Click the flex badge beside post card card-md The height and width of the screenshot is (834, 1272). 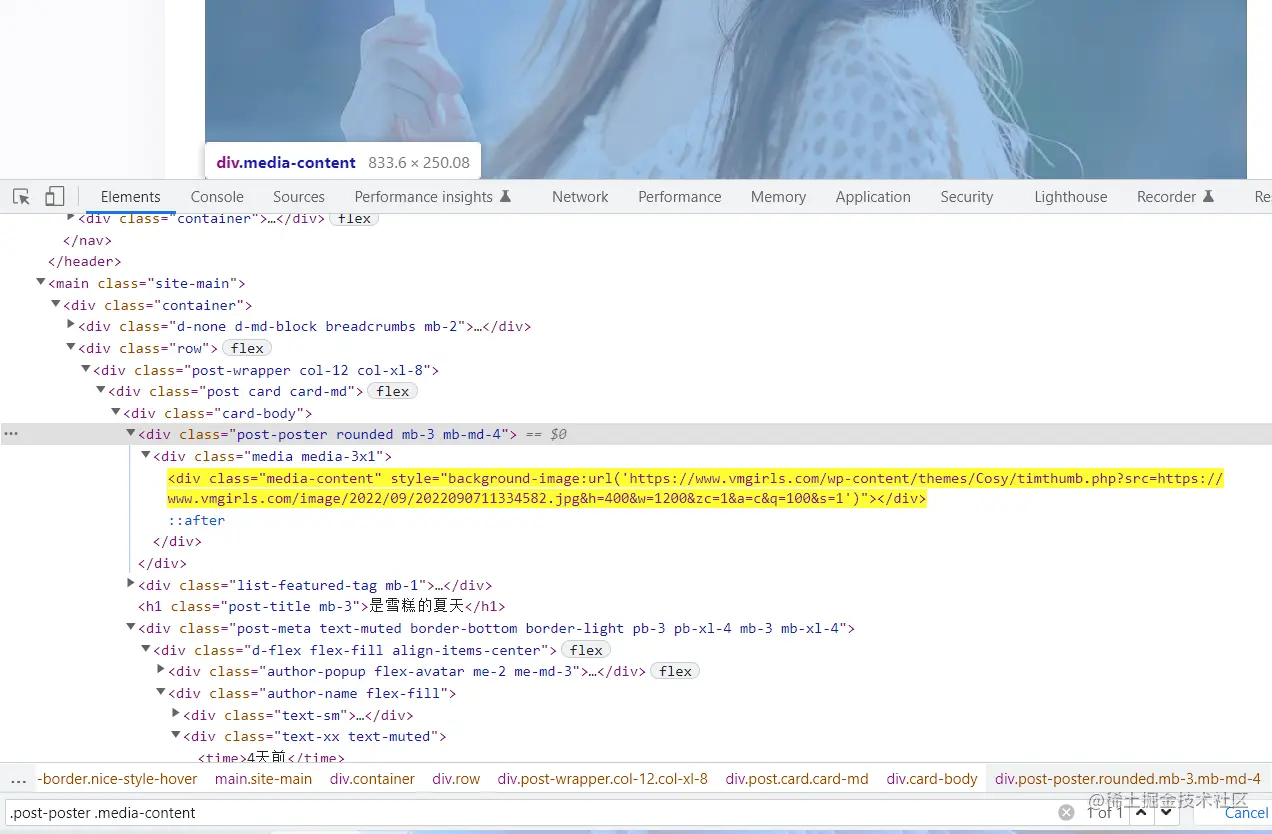[x=393, y=391]
